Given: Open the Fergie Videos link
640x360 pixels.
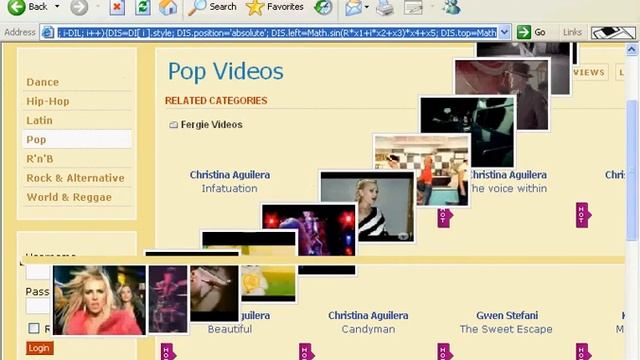Looking at the screenshot, I should click(x=211, y=124).
